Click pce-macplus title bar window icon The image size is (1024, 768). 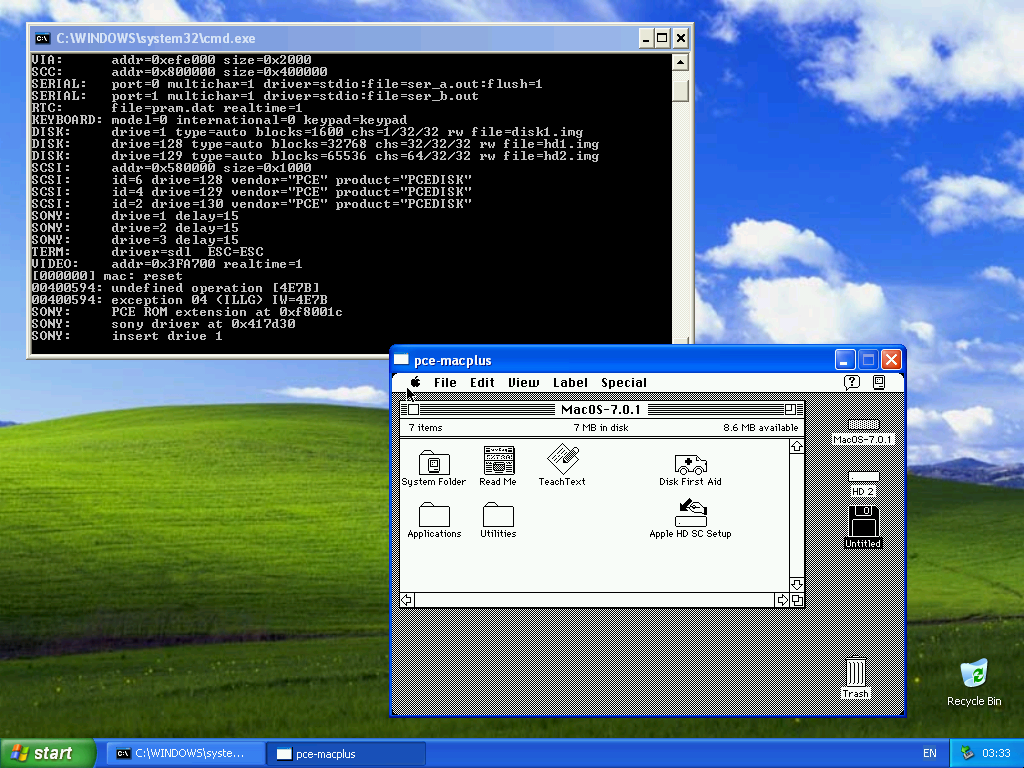click(x=401, y=359)
